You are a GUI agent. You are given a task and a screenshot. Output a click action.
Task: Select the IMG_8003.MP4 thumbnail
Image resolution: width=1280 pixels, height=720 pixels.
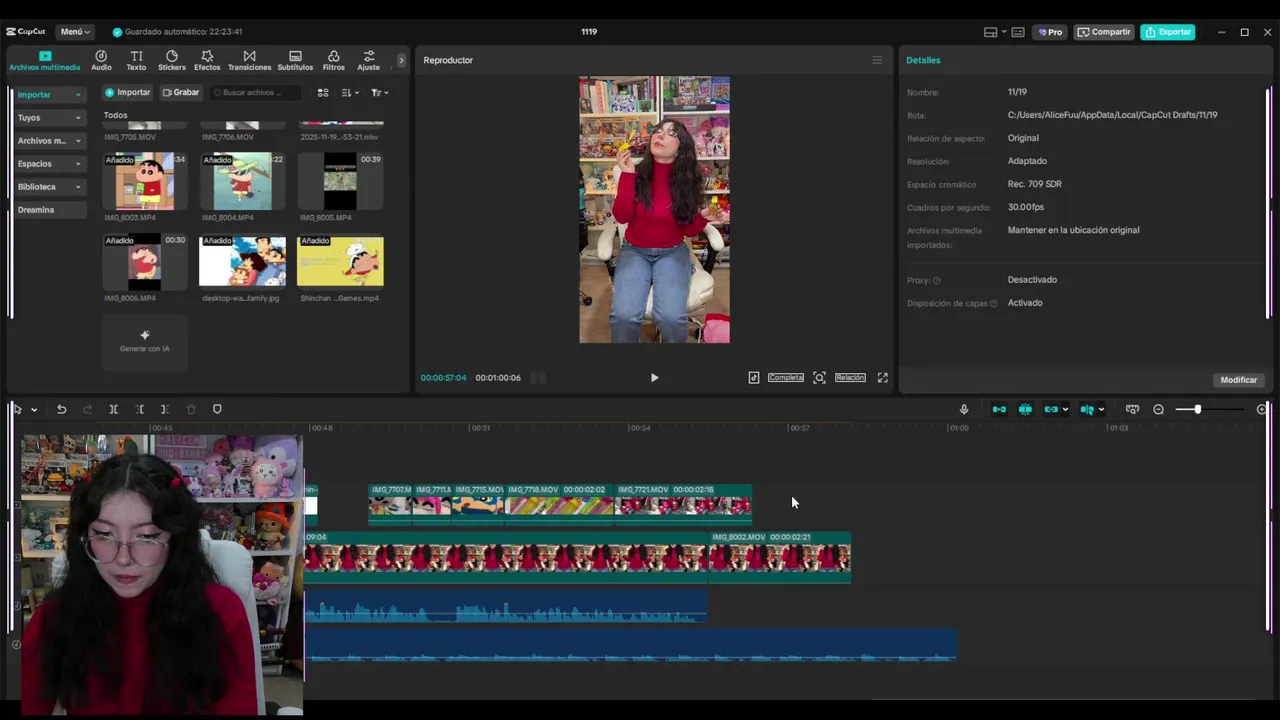click(144, 182)
